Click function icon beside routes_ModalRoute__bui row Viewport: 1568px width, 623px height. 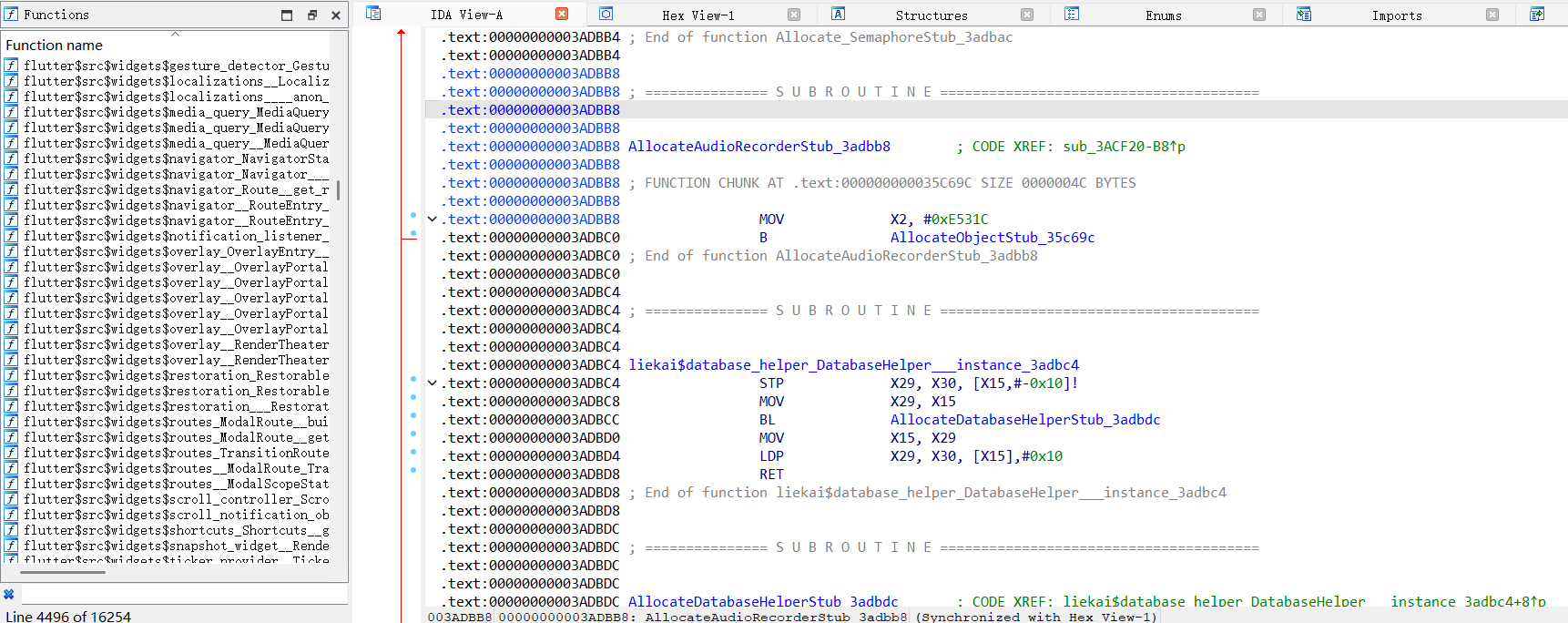[x=11, y=422]
